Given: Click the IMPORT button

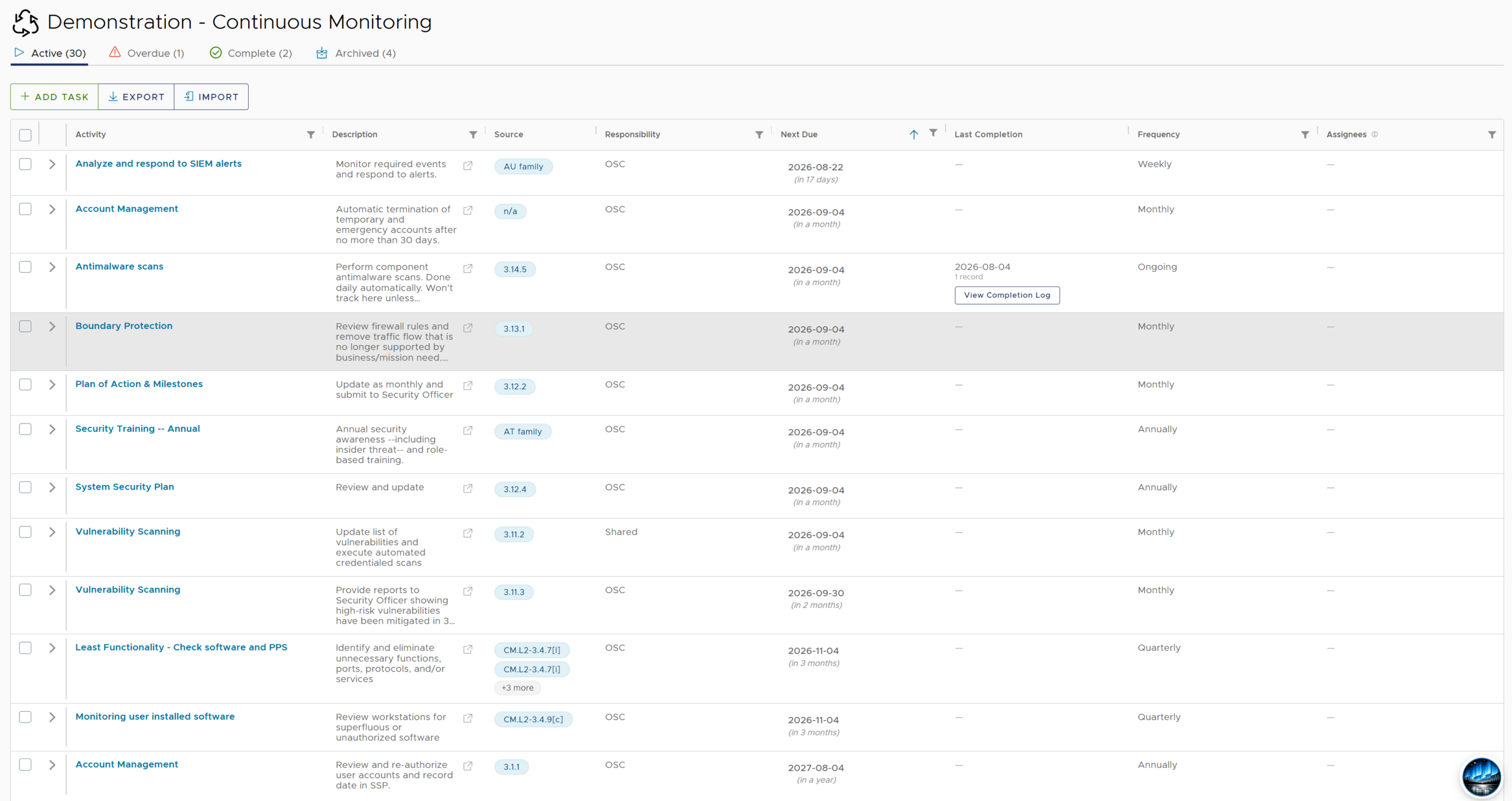Looking at the screenshot, I should point(211,97).
